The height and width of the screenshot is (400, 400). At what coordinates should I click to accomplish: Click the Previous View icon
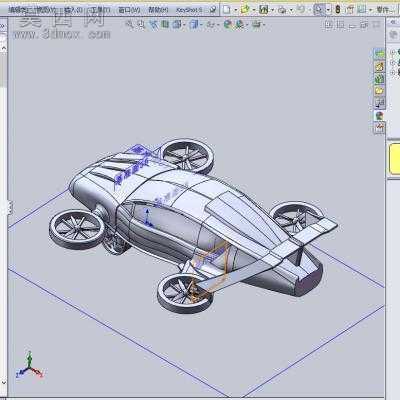point(153,24)
